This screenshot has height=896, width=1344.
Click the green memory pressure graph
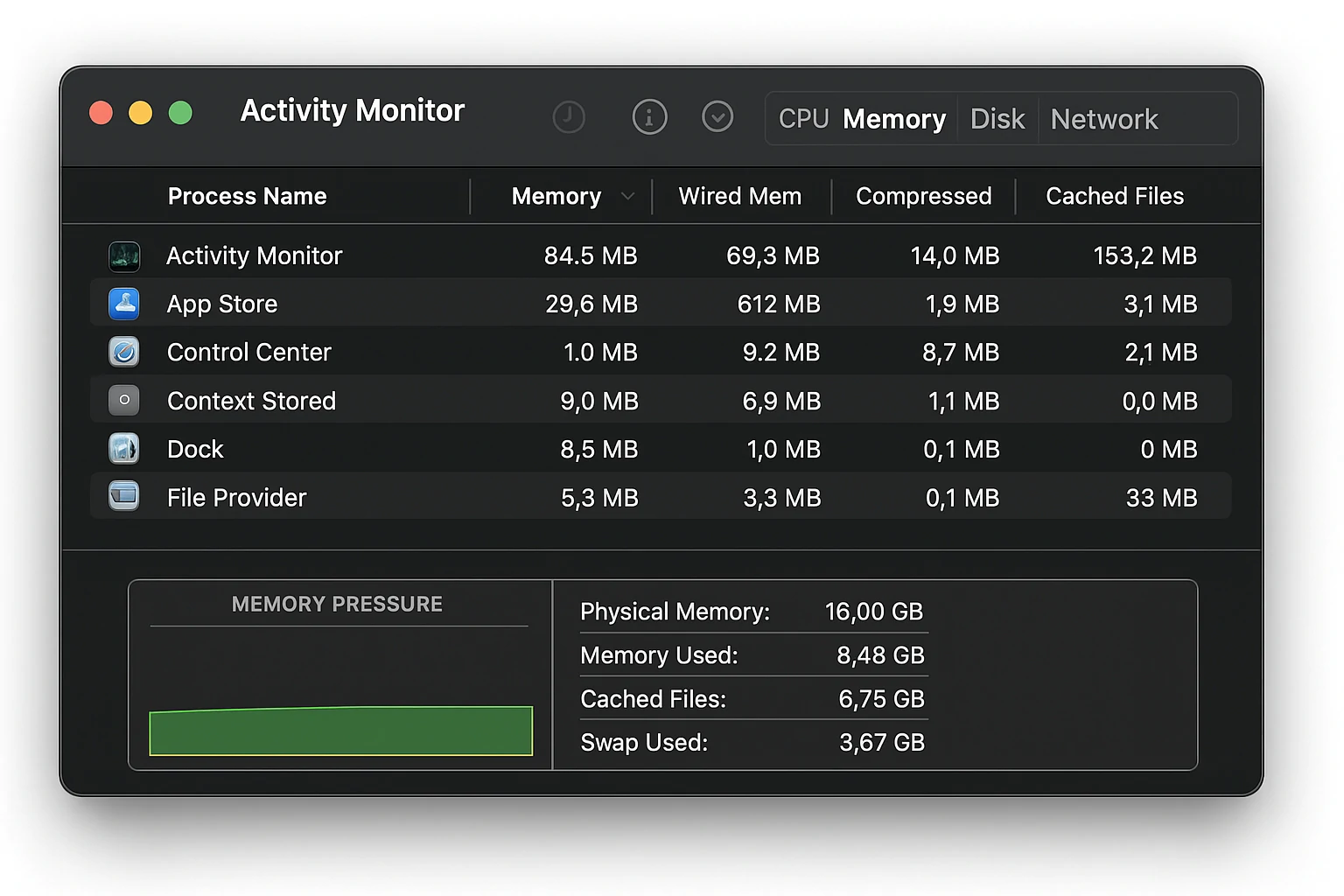(x=341, y=731)
